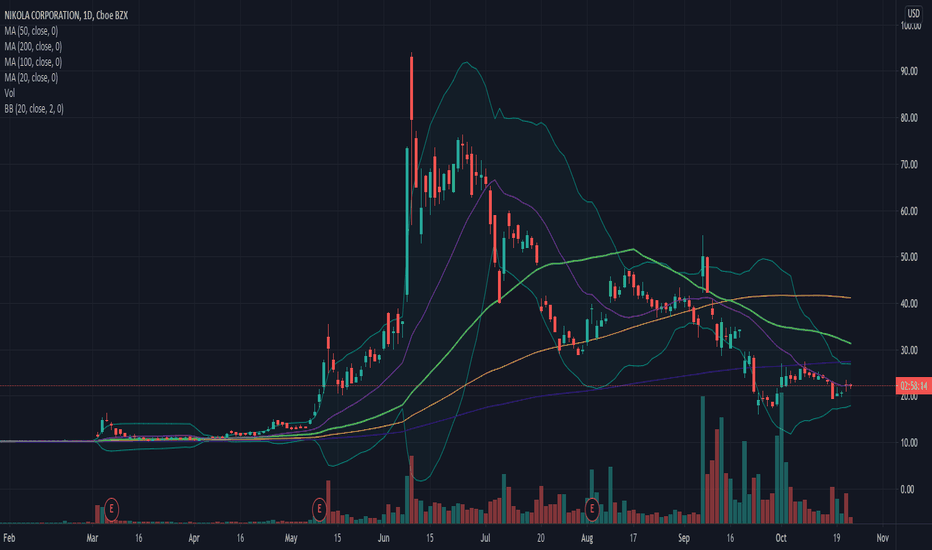Select the MA (100, close, 0) indicator label
The width and height of the screenshot is (932, 550).
[33, 62]
